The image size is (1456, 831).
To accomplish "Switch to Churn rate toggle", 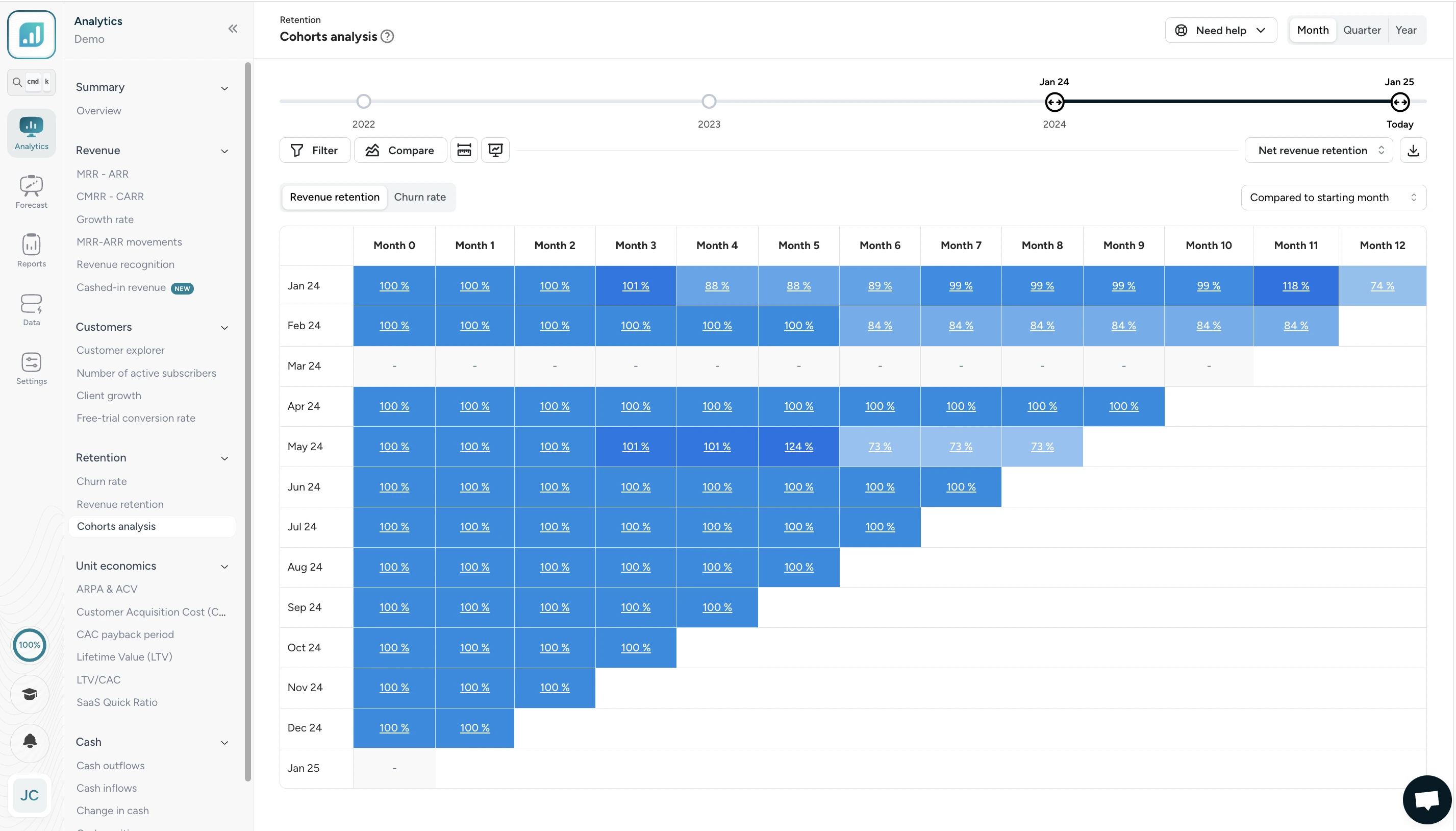I will [x=420, y=197].
